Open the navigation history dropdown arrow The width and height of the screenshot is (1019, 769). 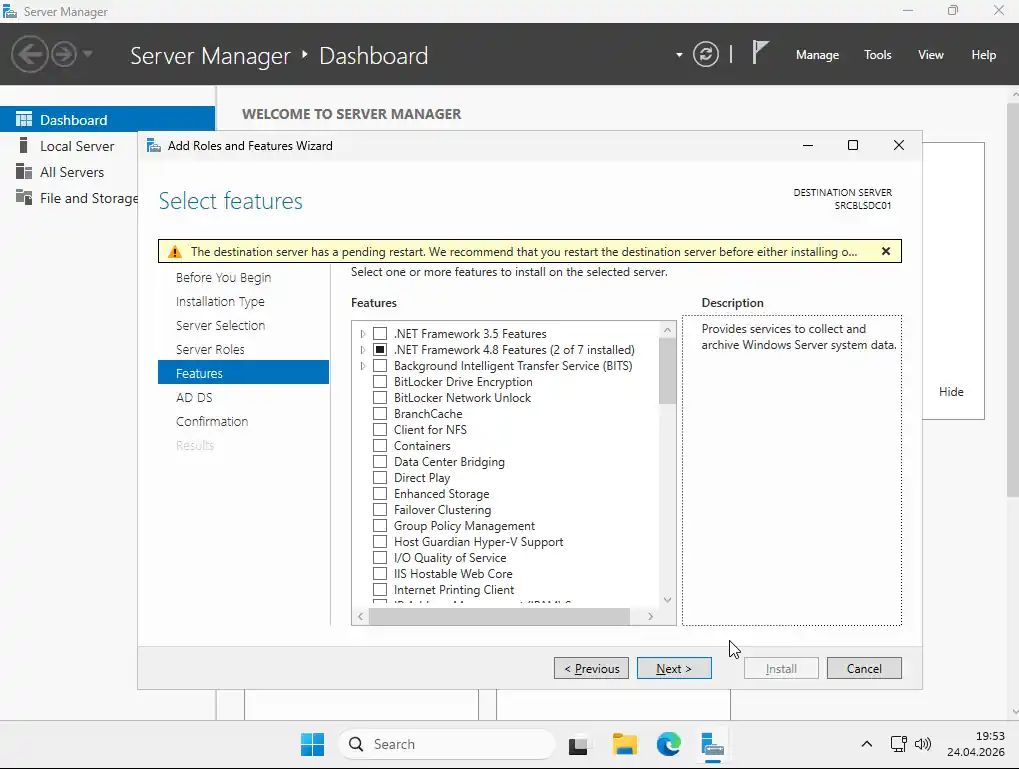[x=88, y=54]
